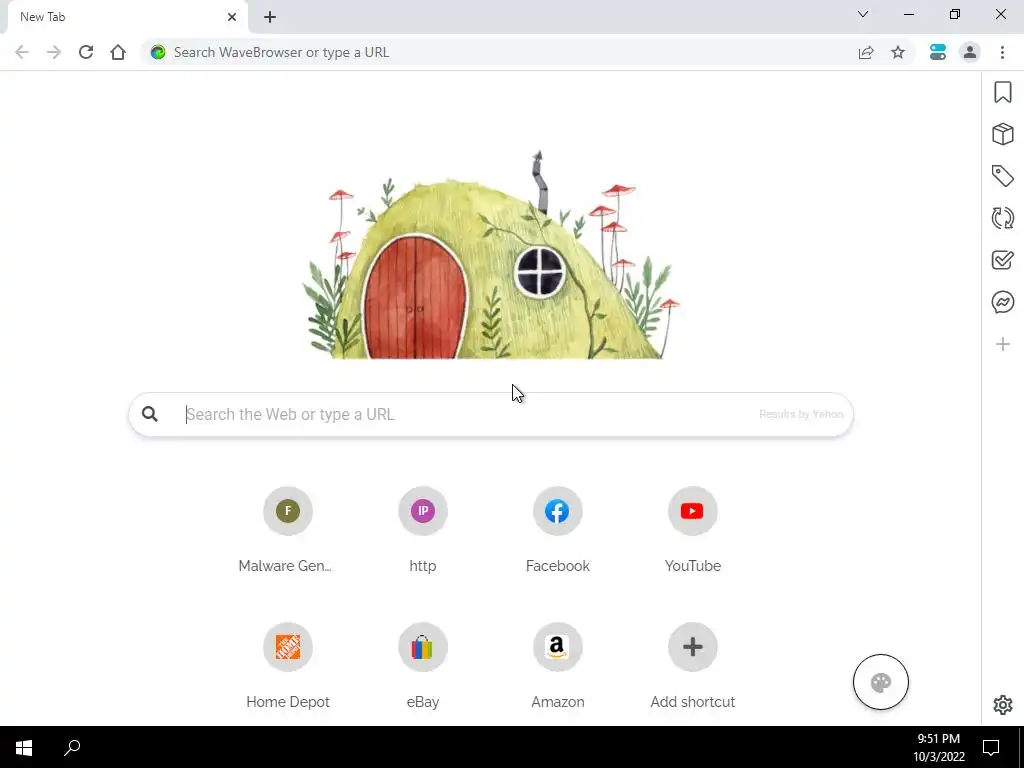Image resolution: width=1024 pixels, height=768 pixels.
Task: Close the New Tab tab
Action: [x=232, y=17]
